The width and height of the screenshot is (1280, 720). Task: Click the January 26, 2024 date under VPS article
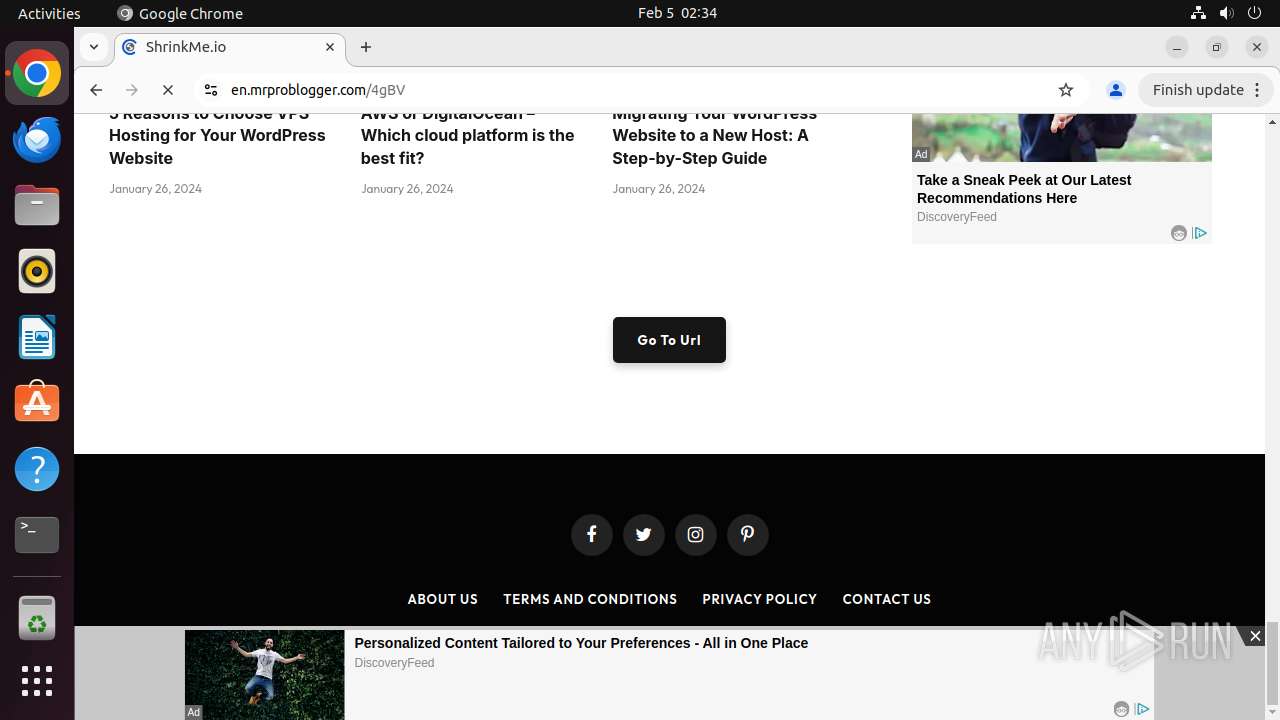coord(155,188)
